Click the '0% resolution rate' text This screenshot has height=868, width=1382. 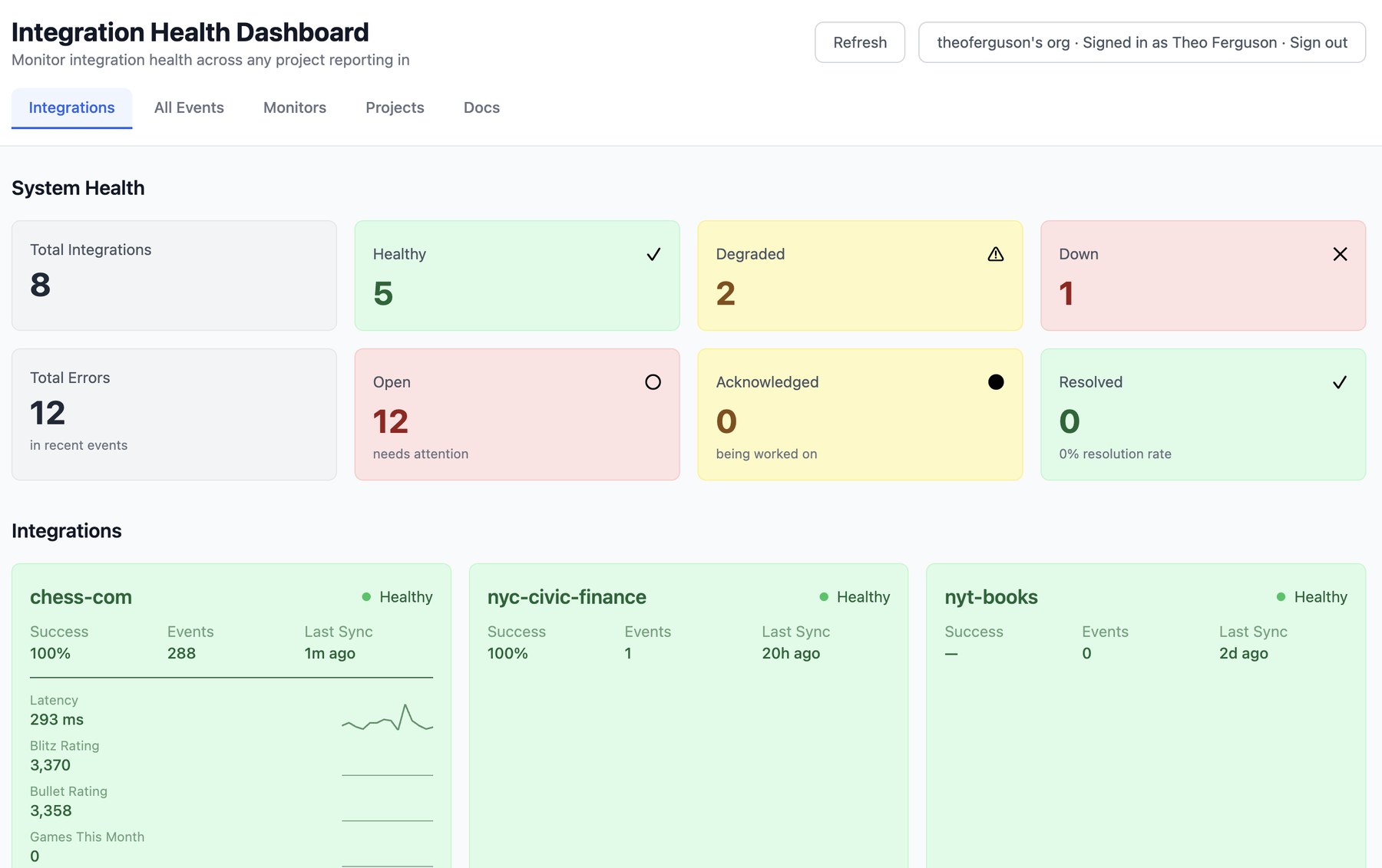1115,454
